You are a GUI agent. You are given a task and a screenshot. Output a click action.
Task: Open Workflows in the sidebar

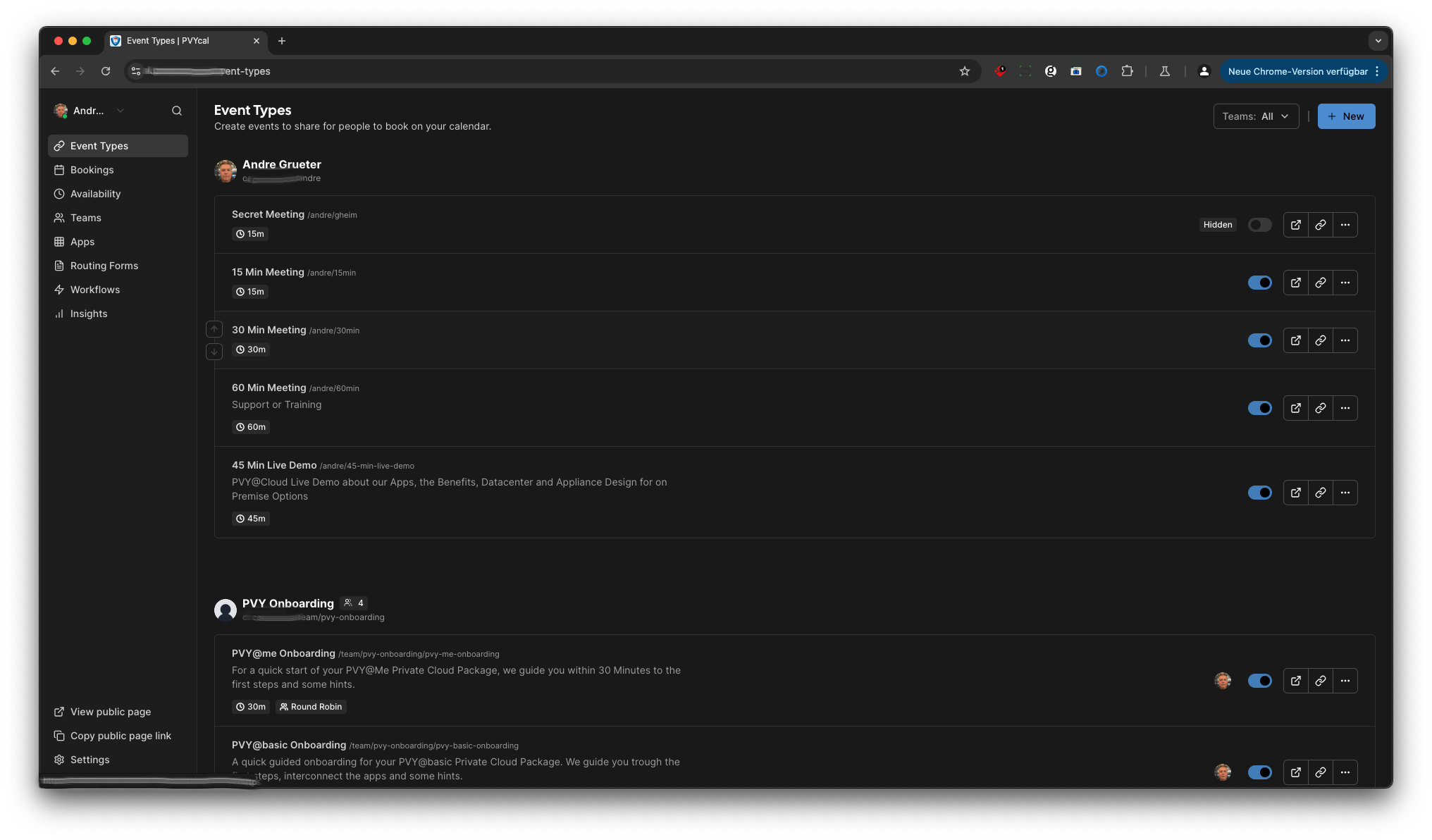(x=118, y=290)
